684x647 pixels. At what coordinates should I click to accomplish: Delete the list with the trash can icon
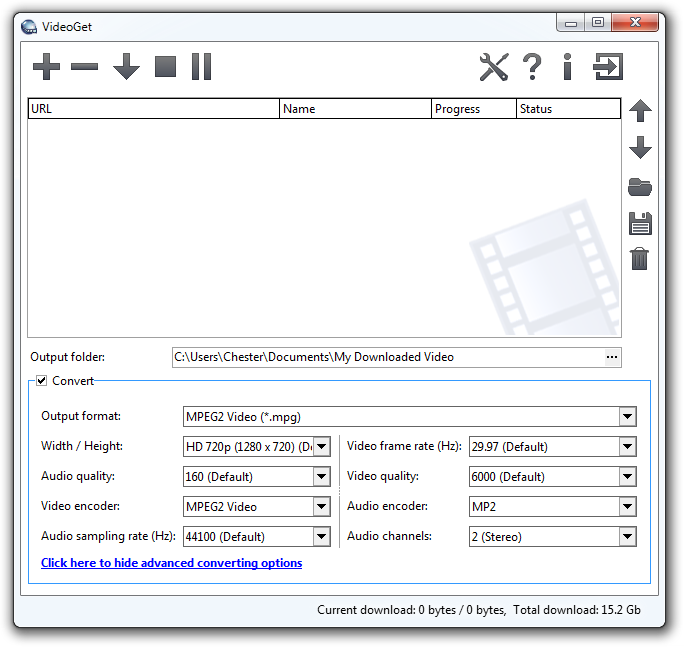(x=640, y=259)
